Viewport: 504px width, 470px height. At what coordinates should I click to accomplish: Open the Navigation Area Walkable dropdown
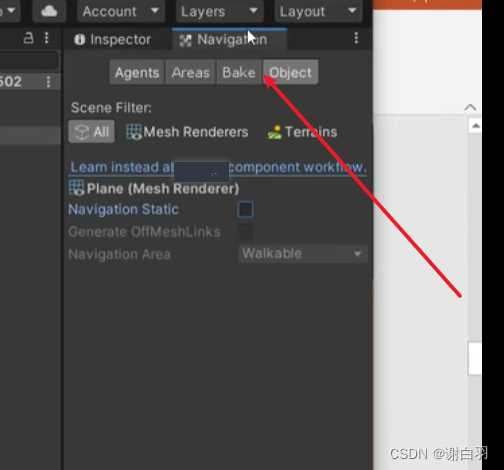[303, 254]
